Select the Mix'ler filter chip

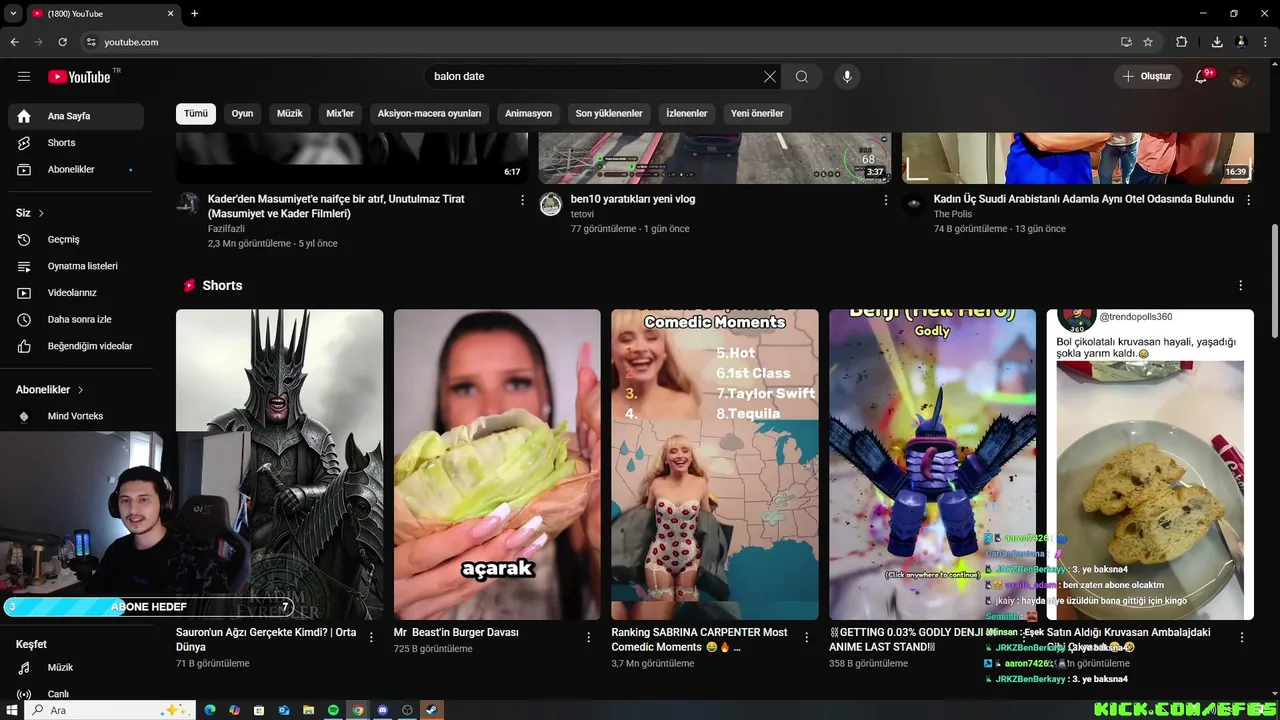340,113
